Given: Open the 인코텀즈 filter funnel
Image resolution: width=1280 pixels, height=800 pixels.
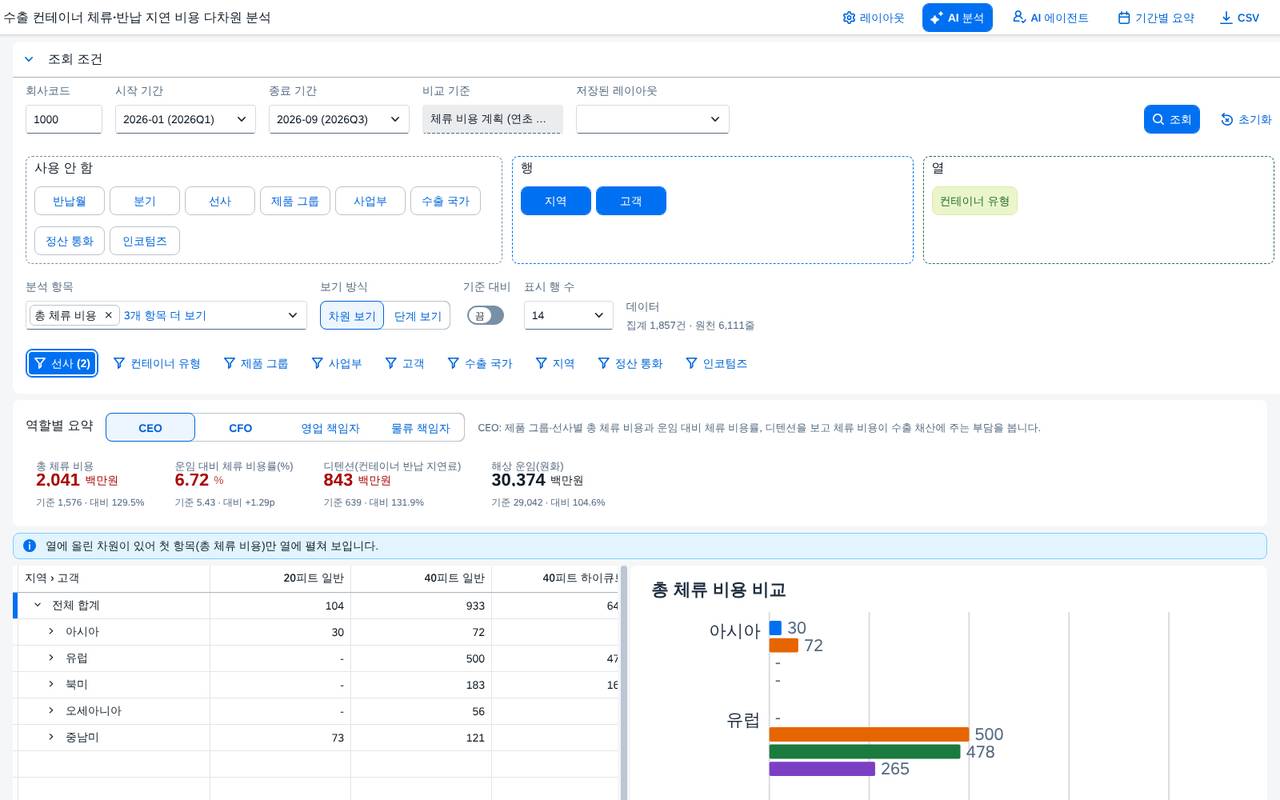Looking at the screenshot, I should click(691, 363).
